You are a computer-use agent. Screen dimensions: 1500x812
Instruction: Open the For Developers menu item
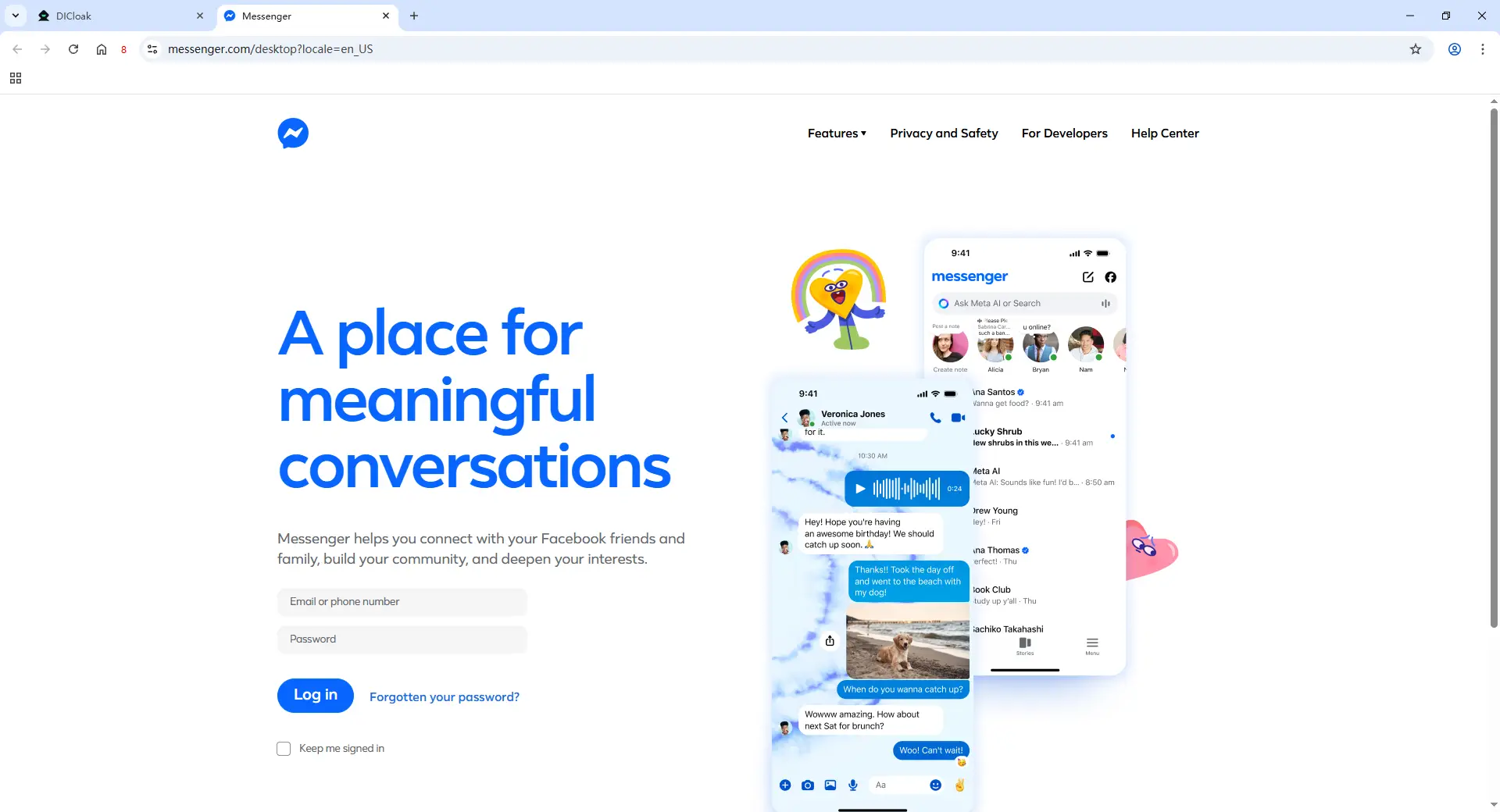point(1064,134)
